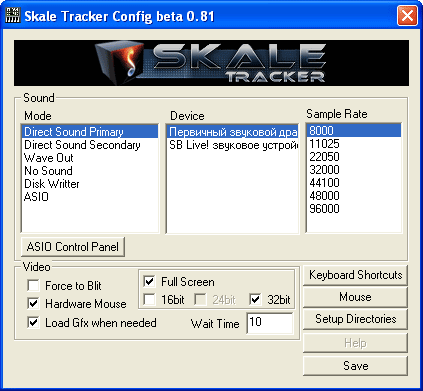Click the Skale Tracker title bar icon
This screenshot has width=423, height=391.
12,15
